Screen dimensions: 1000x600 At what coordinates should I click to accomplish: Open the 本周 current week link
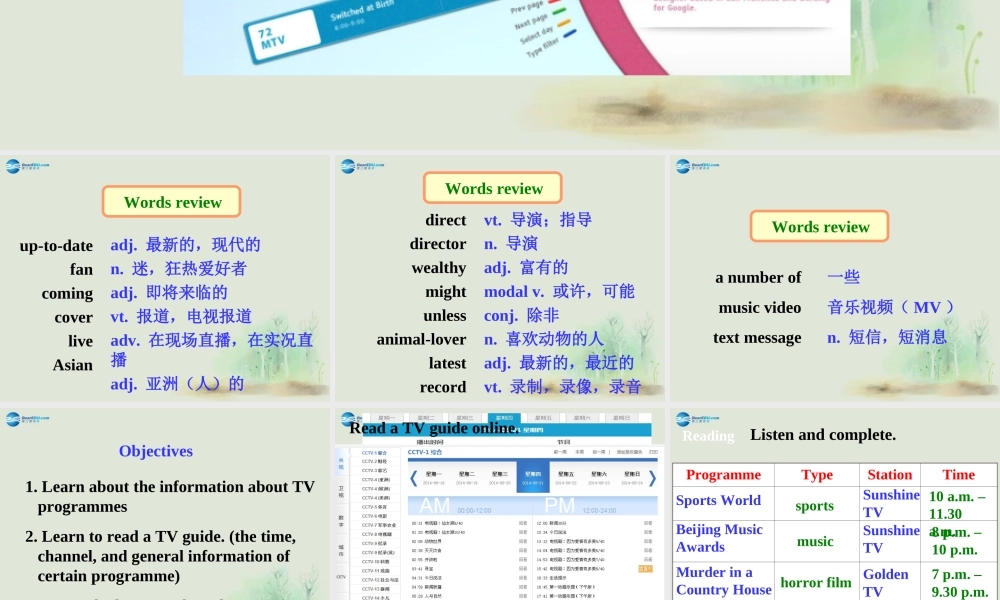[577, 451]
